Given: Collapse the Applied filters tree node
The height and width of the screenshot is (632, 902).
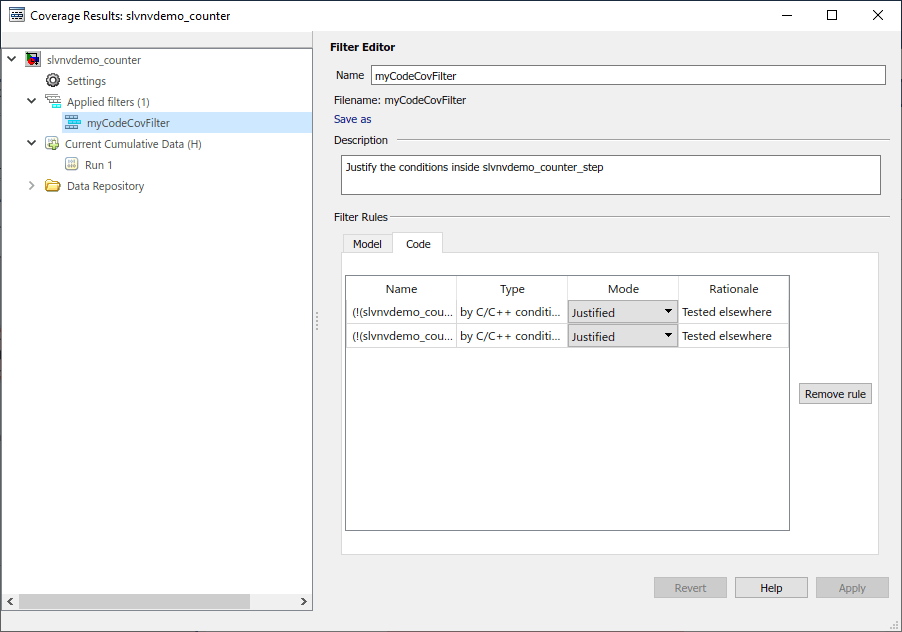Looking at the screenshot, I should click(x=32, y=102).
